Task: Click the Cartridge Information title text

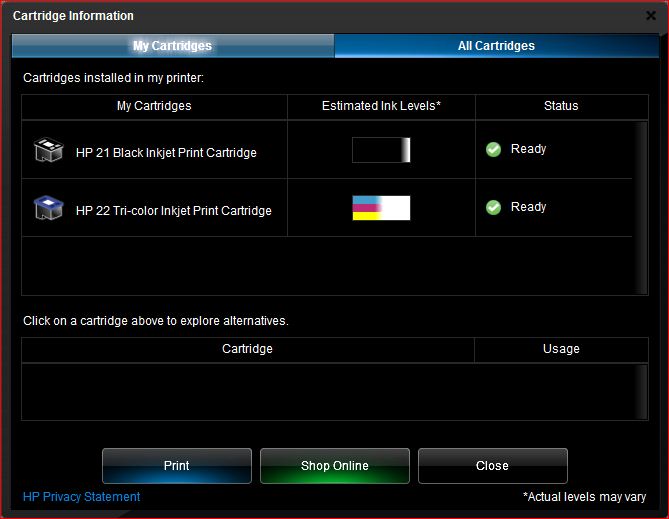Action: point(73,16)
